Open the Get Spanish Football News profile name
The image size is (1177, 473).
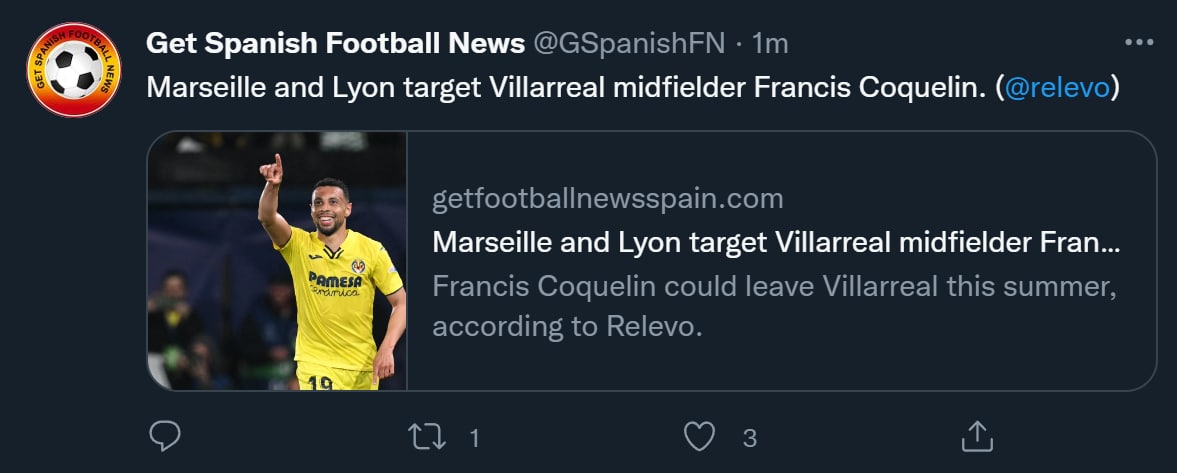click(336, 43)
